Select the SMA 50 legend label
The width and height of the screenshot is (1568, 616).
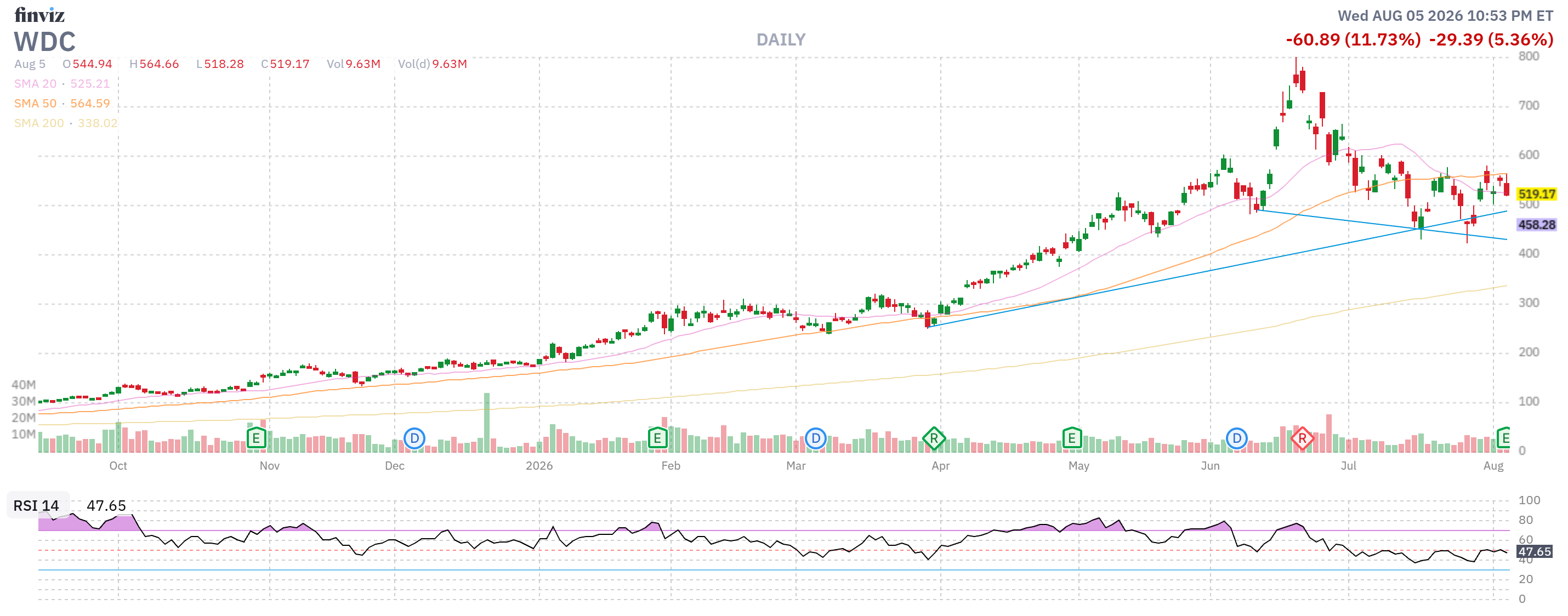tap(35, 104)
